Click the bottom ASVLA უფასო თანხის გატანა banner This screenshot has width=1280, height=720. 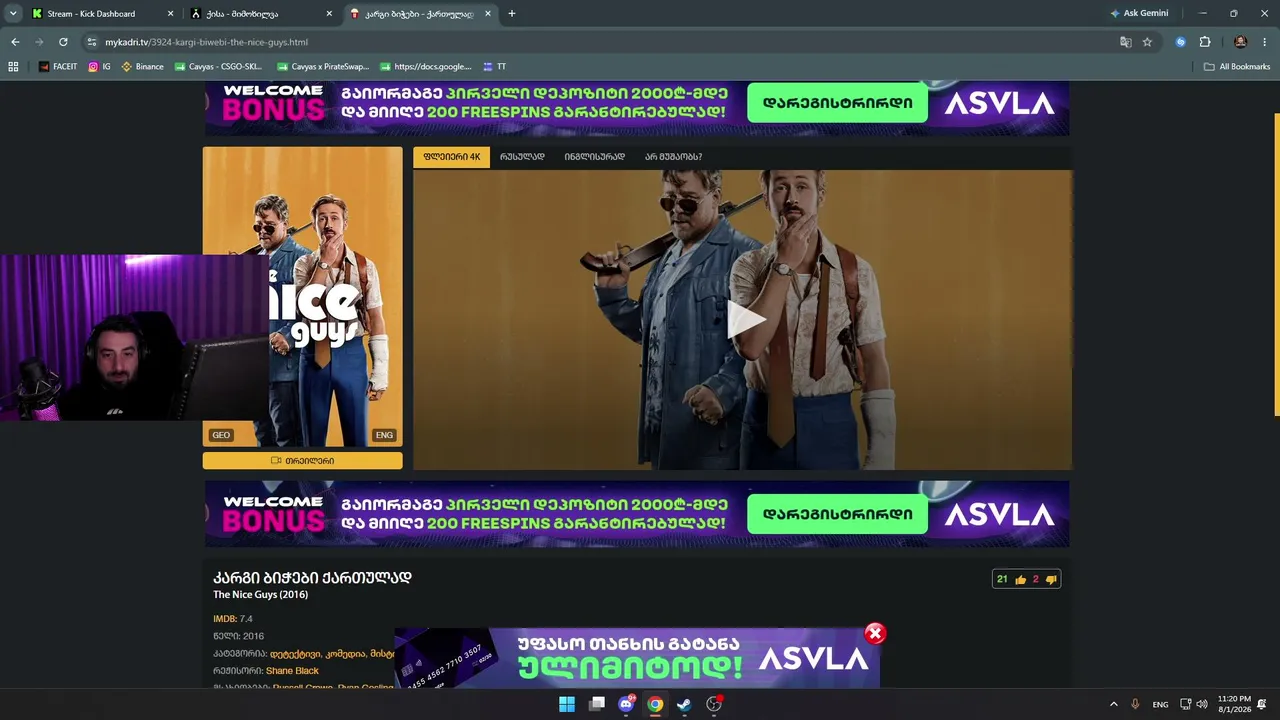(x=637, y=658)
